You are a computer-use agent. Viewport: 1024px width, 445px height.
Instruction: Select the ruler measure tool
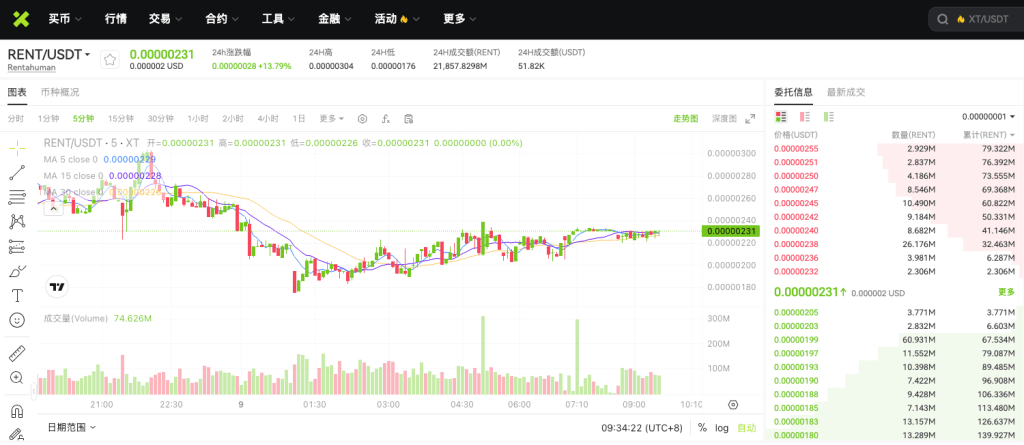tap(18, 354)
